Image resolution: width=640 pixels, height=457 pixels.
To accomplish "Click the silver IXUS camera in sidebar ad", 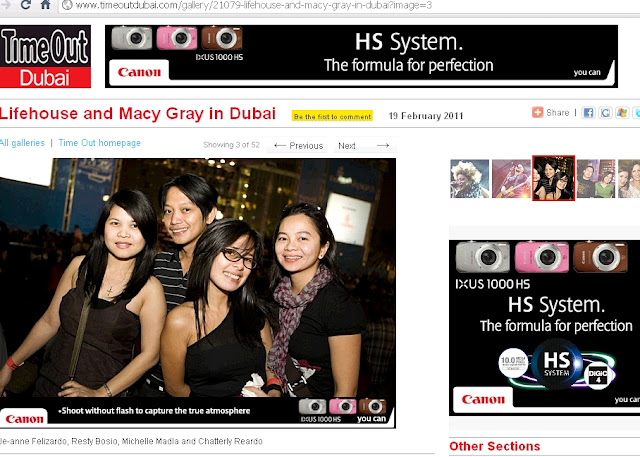I will (x=483, y=257).
